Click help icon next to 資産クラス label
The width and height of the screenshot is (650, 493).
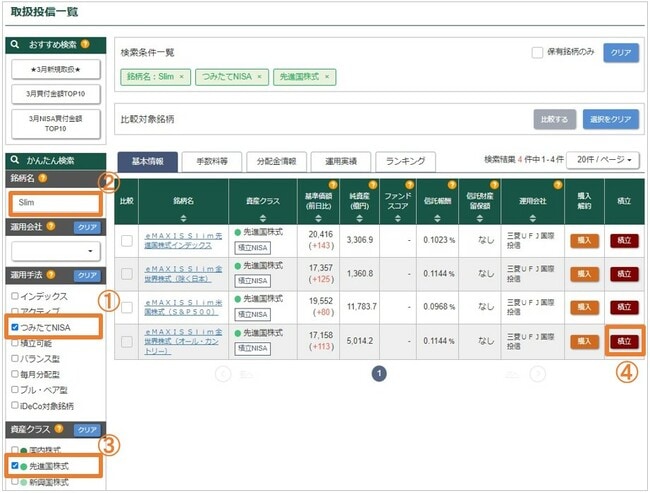click(x=59, y=429)
